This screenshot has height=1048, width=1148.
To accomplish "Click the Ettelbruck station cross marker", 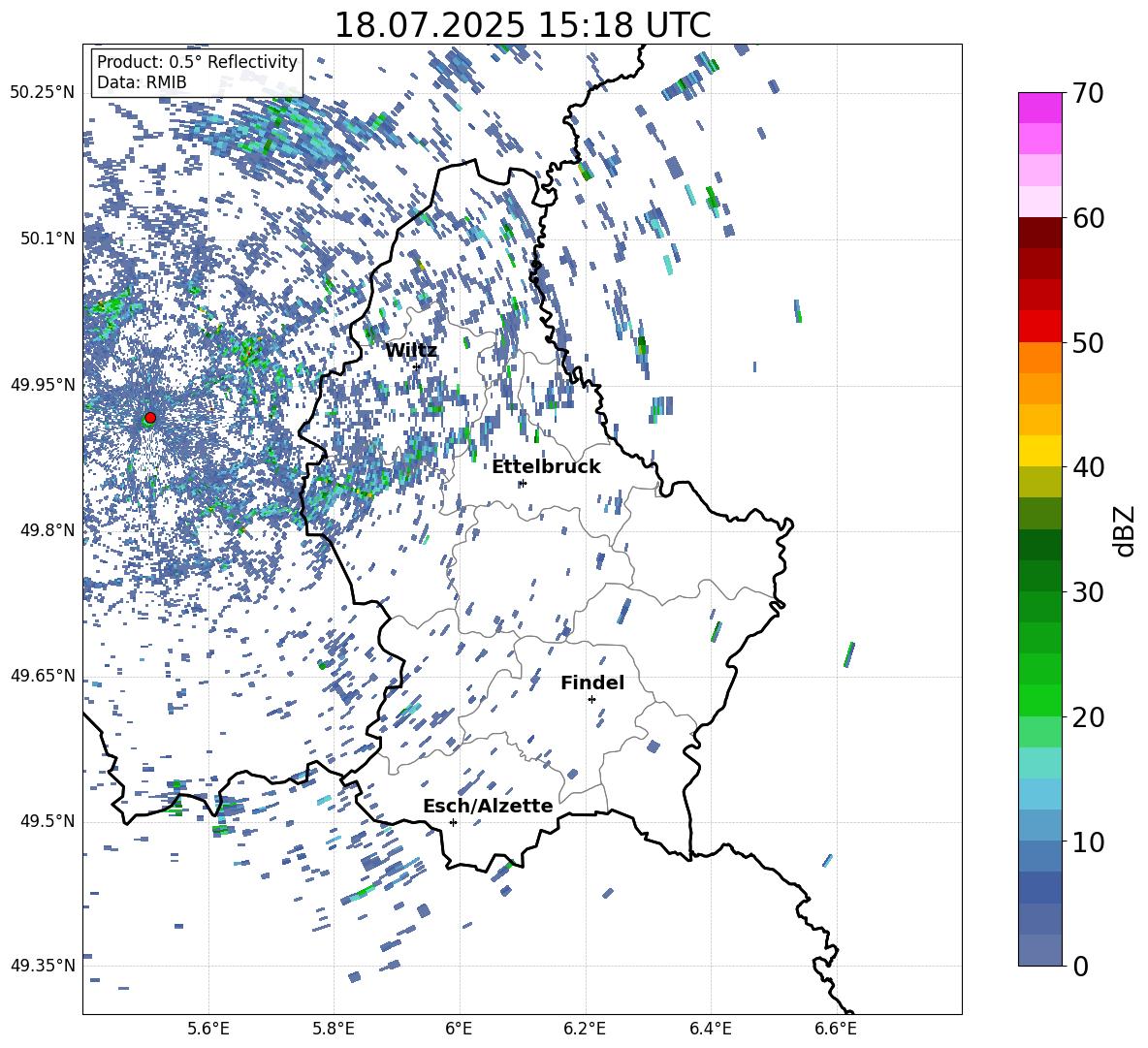I will (x=522, y=483).
